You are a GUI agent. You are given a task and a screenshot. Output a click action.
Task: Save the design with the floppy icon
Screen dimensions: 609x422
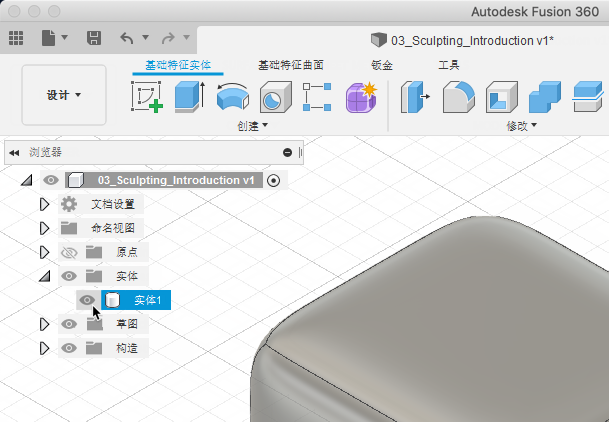click(94, 38)
